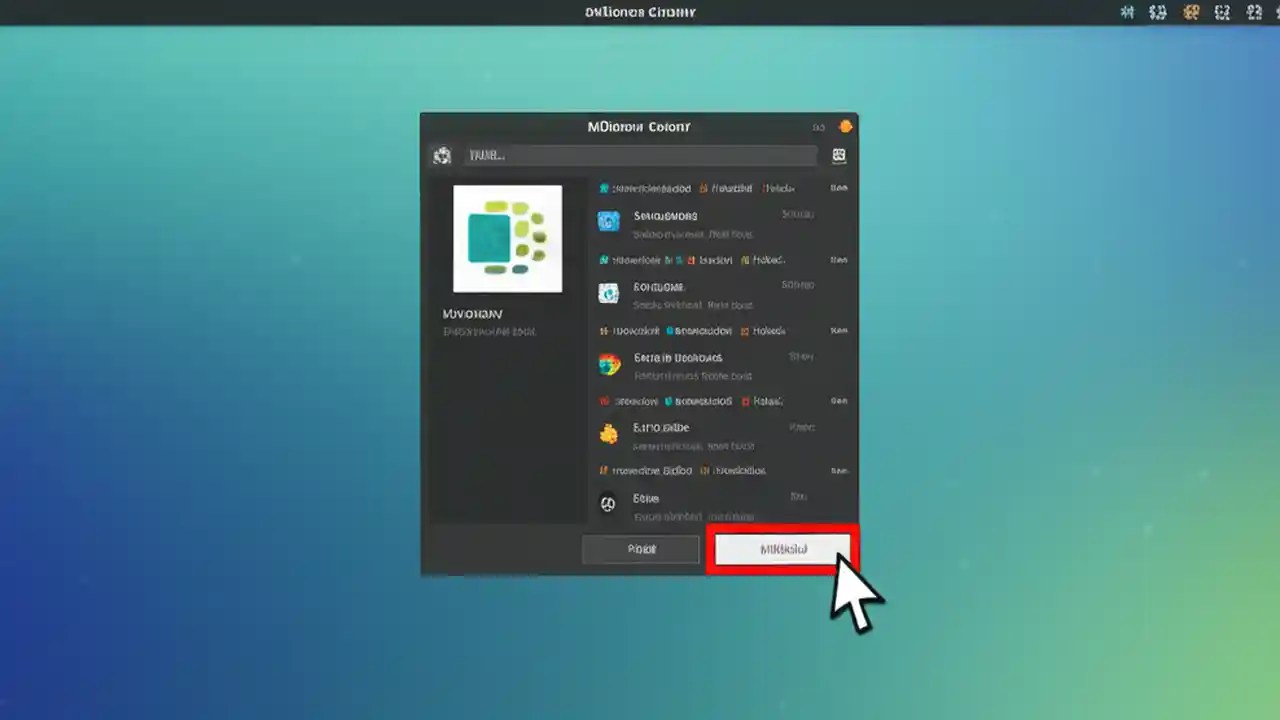Screen dimensions: 1280x720
Task: Open the Edive entry details
Action: click(x=700, y=506)
